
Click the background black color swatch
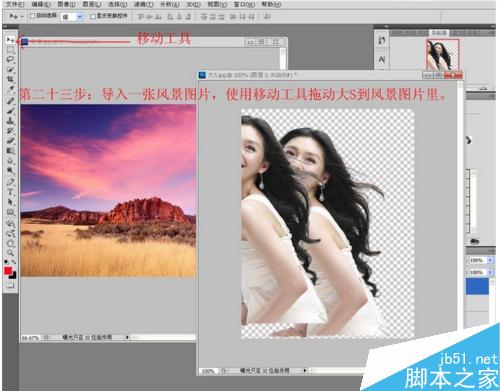(14, 276)
